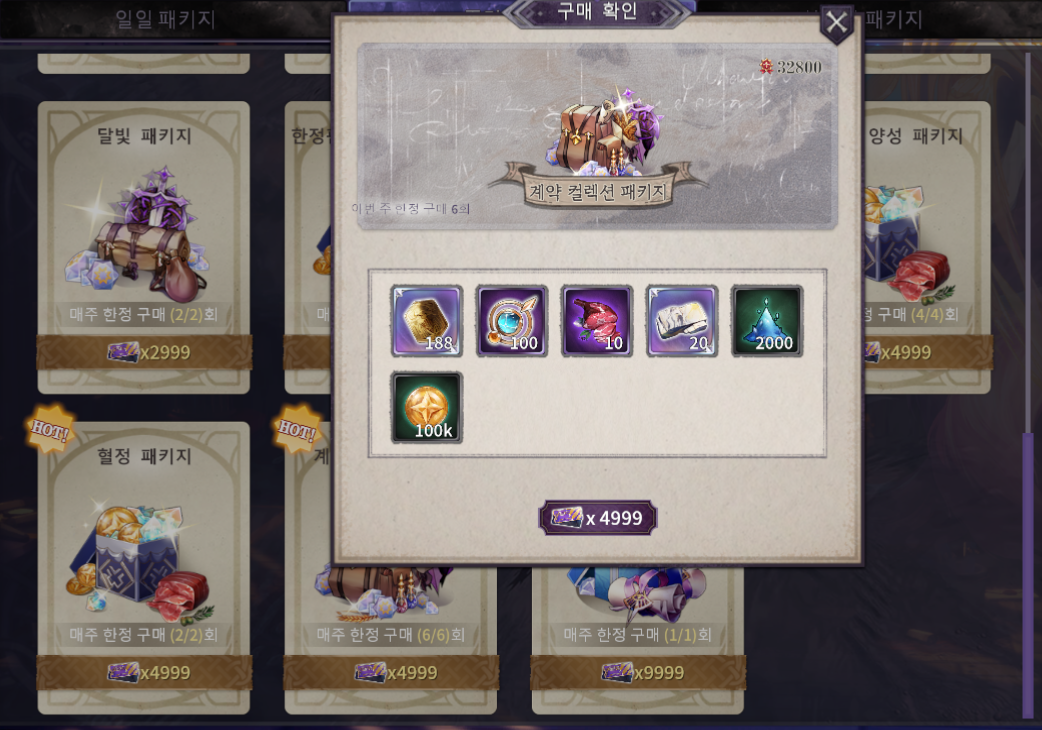Click the purple vertical scrollbar at the right edge

pos(1027,575)
